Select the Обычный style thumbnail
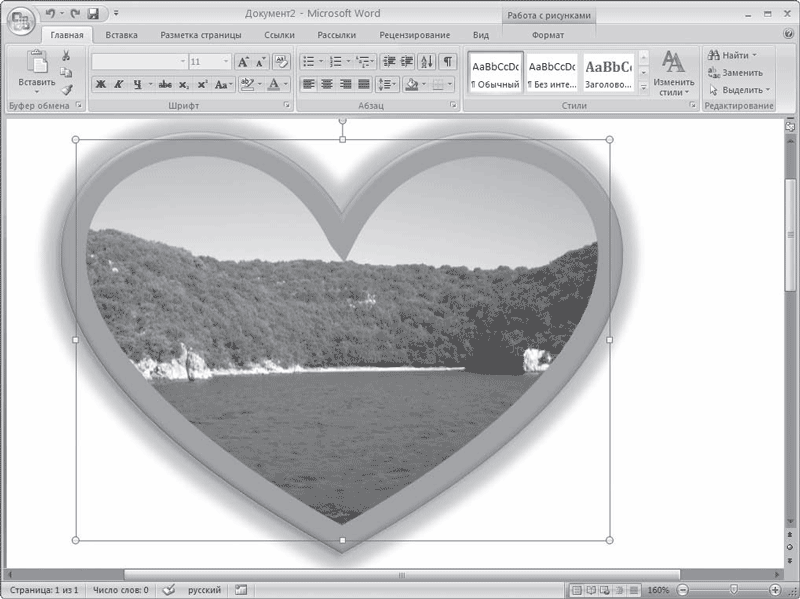This screenshot has height=599, width=800. 495,72
